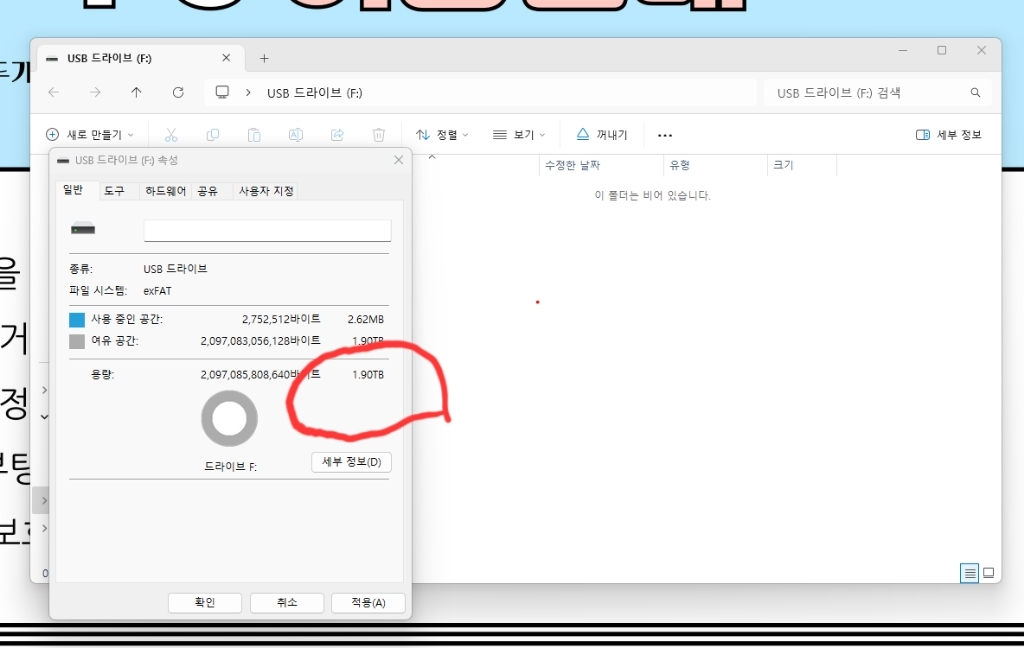Click the 확인 button
Image resolution: width=1024 pixels, height=648 pixels.
pyautogui.click(x=205, y=602)
